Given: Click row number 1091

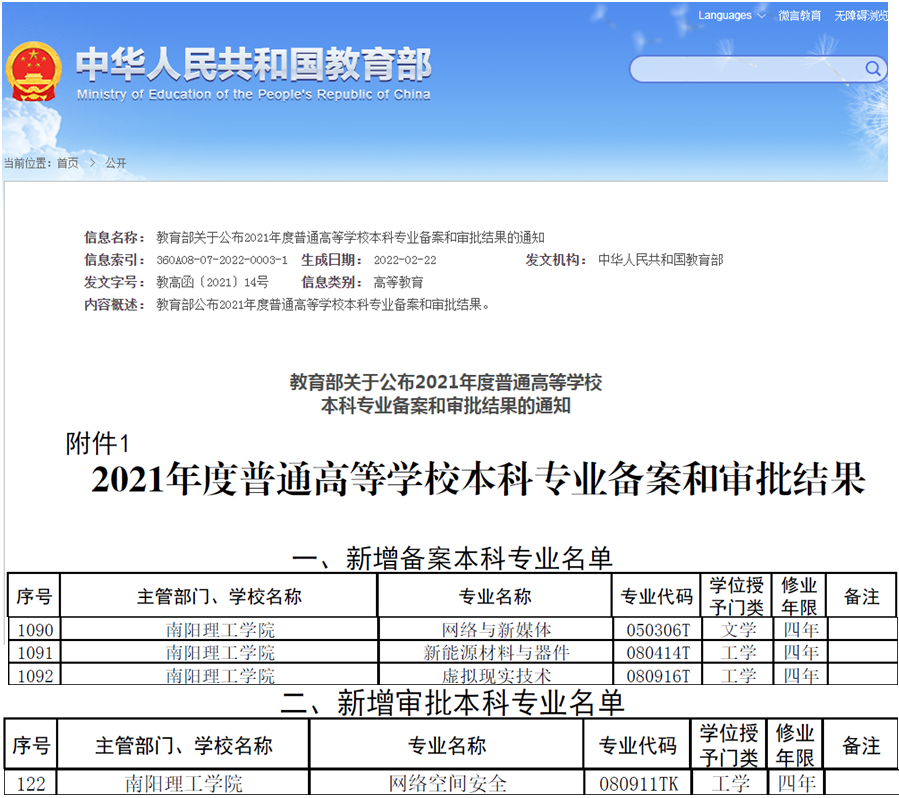Looking at the screenshot, I should 36,652.
